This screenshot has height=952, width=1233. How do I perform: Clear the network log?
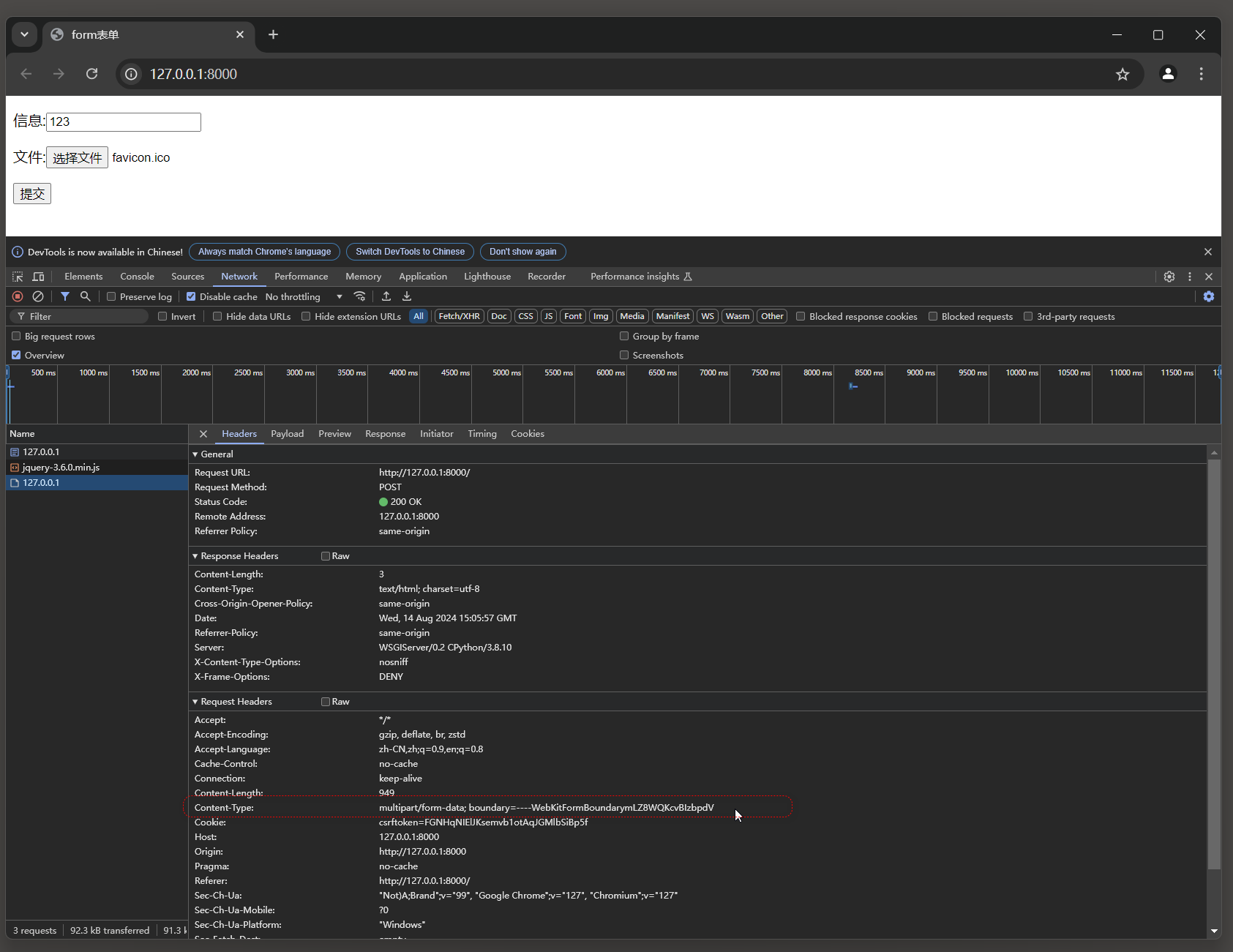point(38,296)
